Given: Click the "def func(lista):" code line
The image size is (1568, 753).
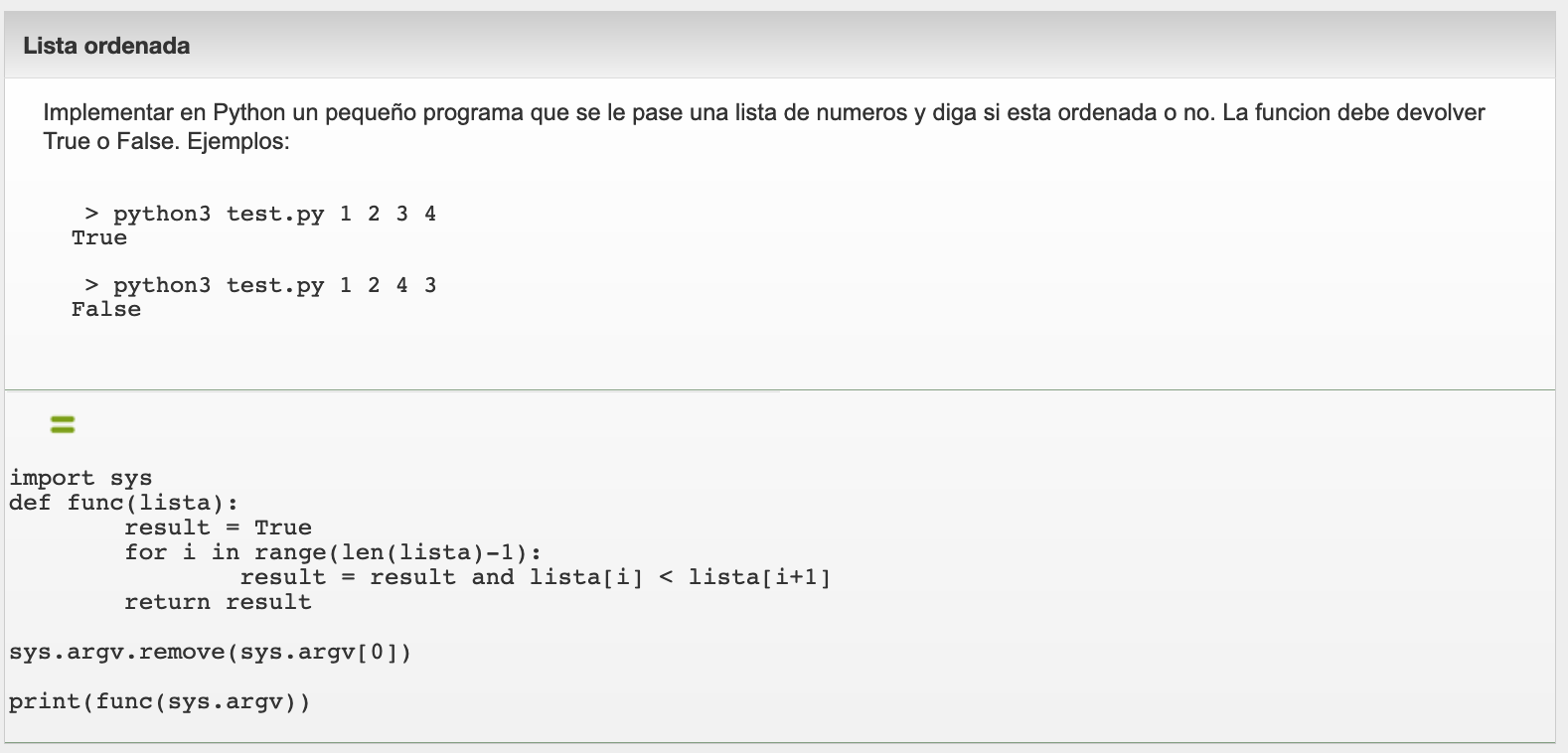Looking at the screenshot, I should [x=123, y=503].
